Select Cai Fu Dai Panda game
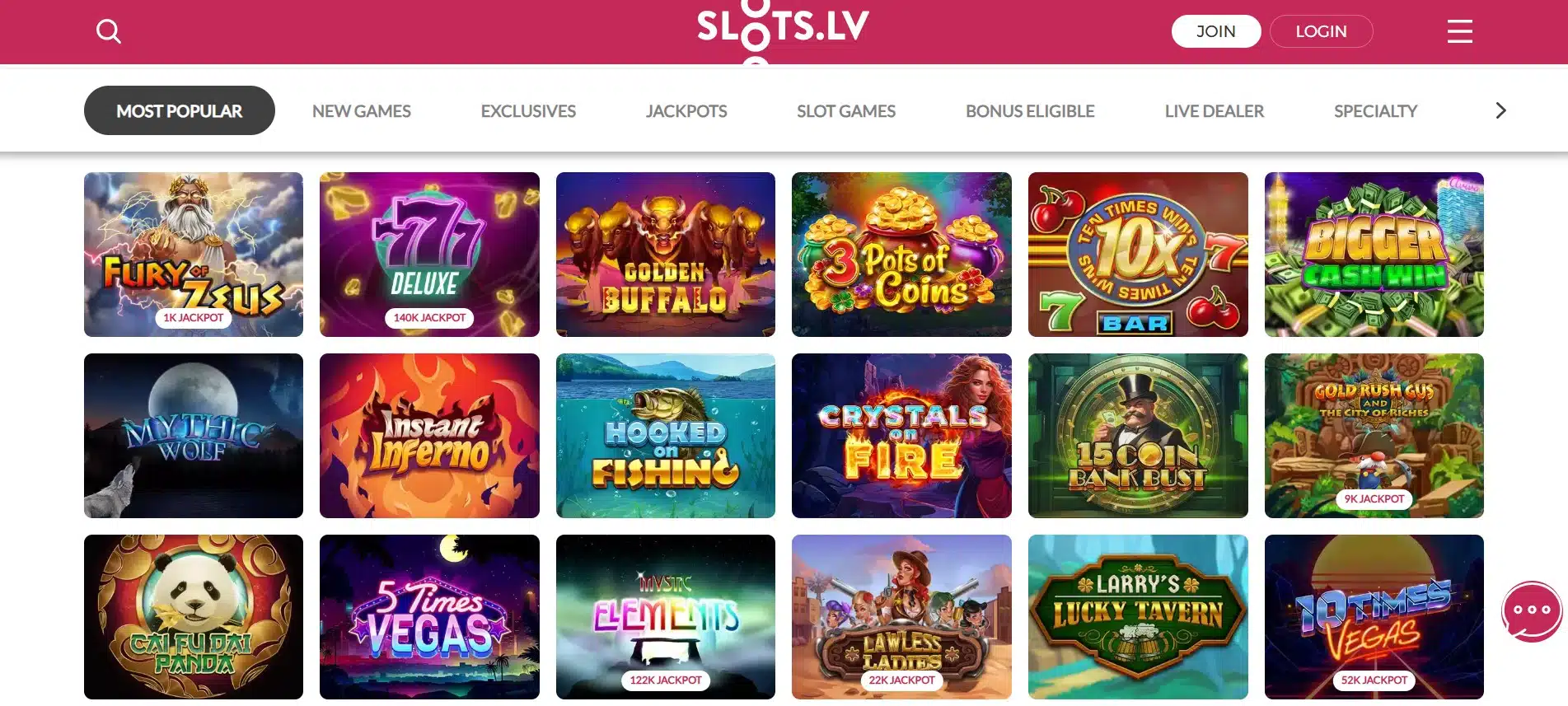Viewport: 1568px width, 706px height. coord(194,617)
